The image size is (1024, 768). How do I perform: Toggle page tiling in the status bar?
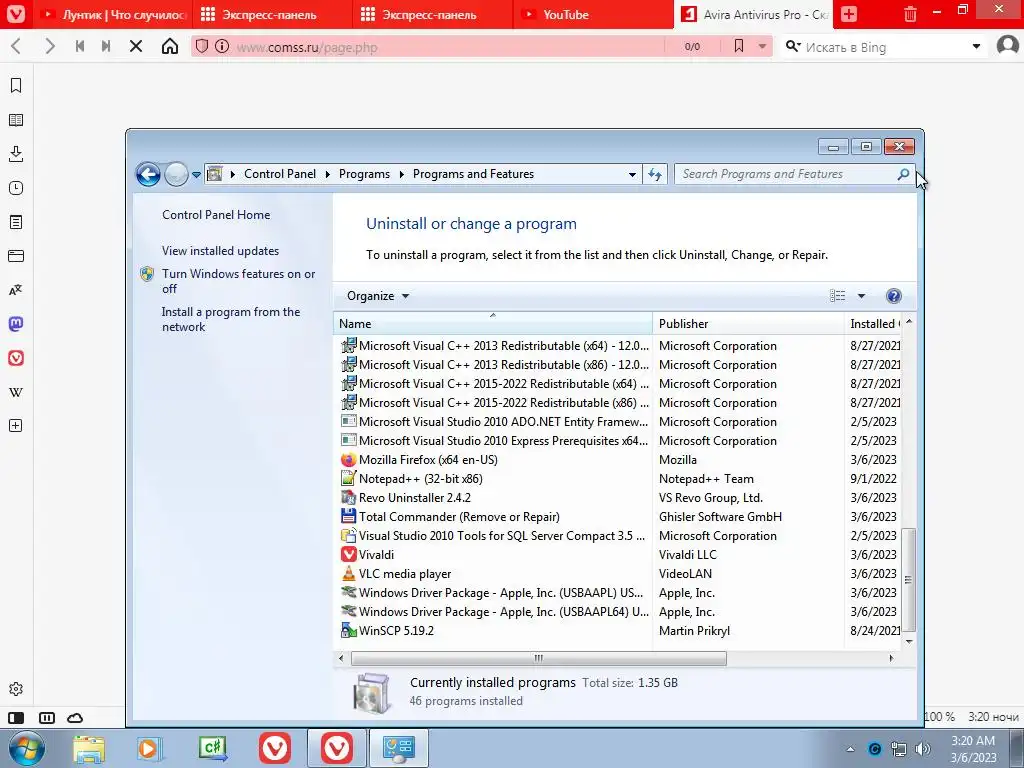(47, 718)
